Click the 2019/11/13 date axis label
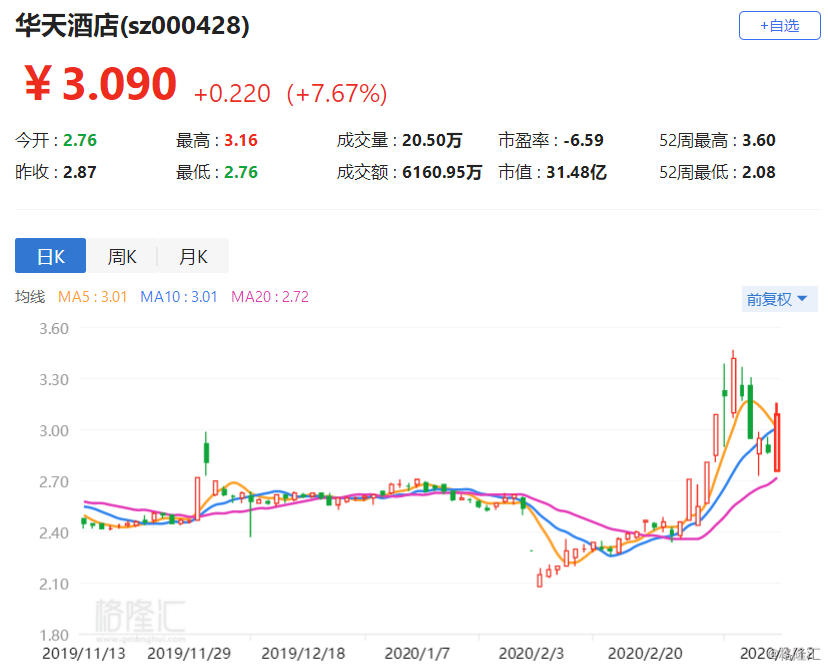 pyautogui.click(x=83, y=654)
